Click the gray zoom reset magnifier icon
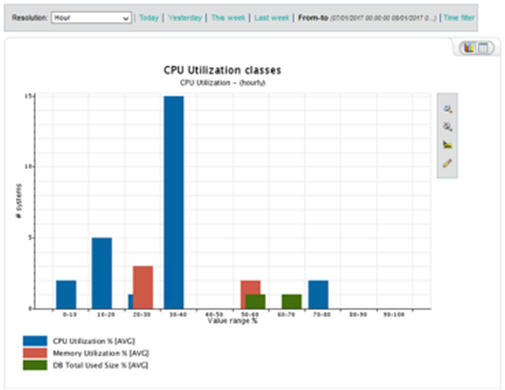The image size is (505, 390). (x=447, y=127)
